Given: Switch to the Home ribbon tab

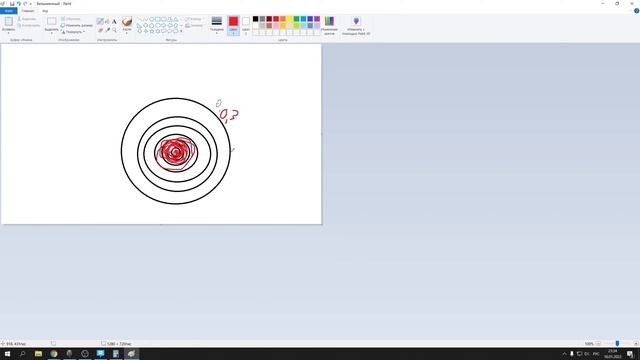Looking at the screenshot, I should pyautogui.click(x=28, y=11).
